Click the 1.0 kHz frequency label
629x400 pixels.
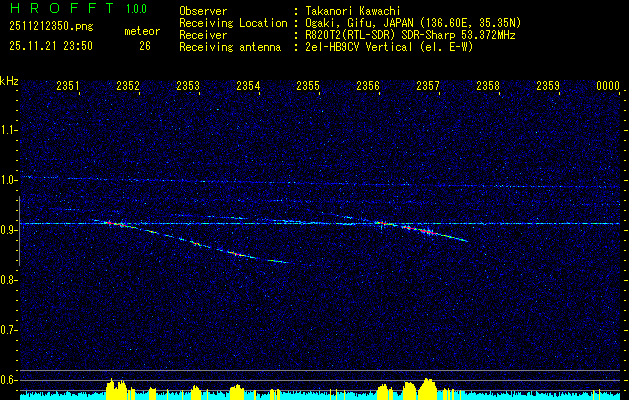pyautogui.click(x=9, y=180)
